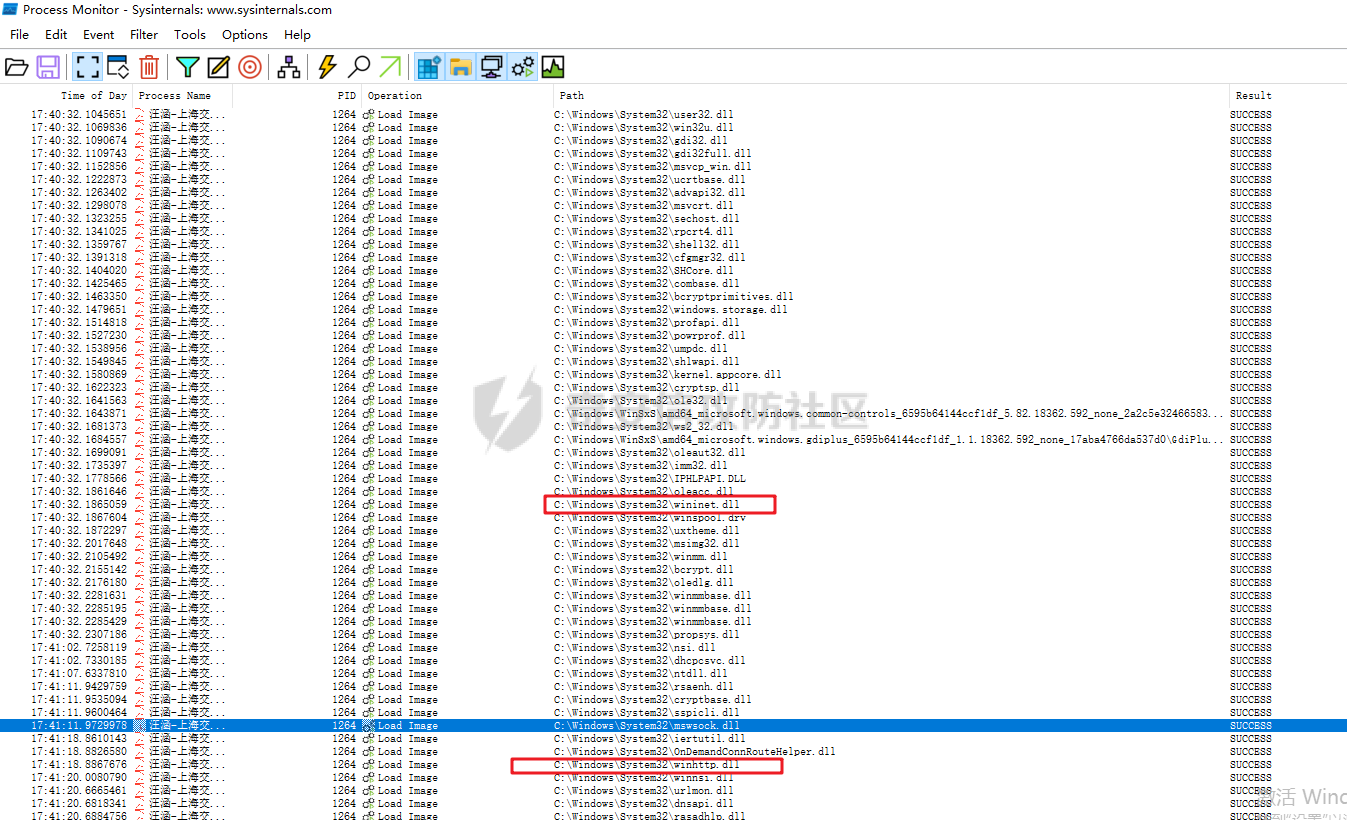Toggle the Capture events button

[x=87, y=67]
